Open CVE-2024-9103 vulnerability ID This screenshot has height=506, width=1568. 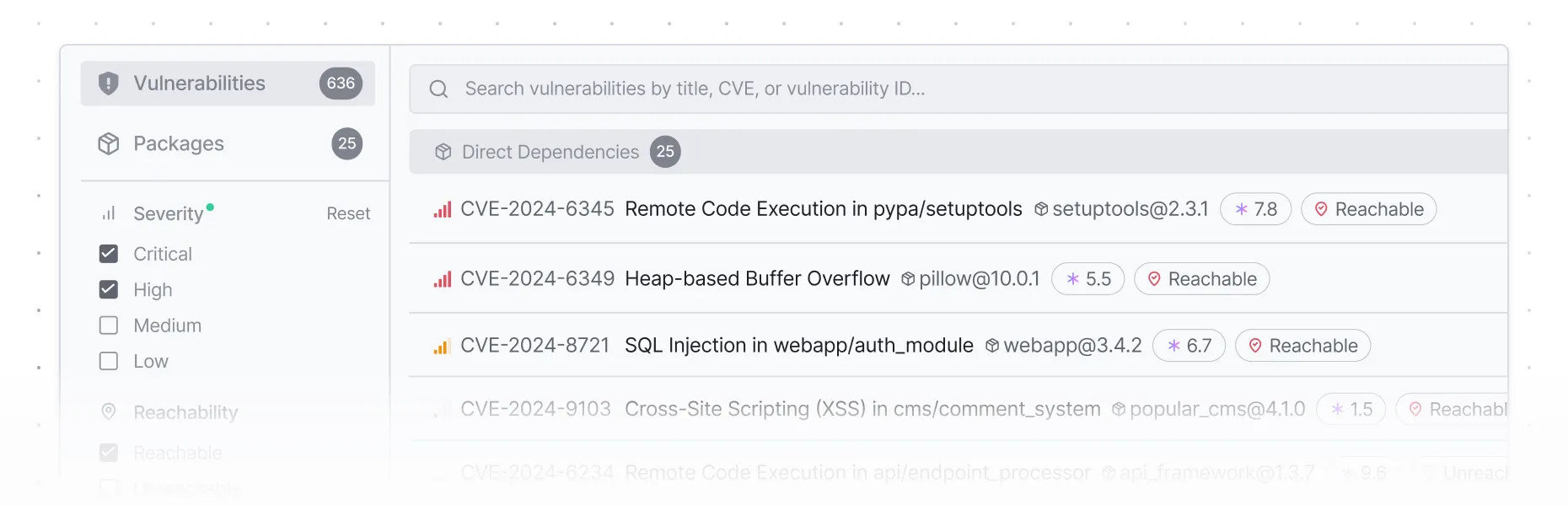tap(535, 409)
